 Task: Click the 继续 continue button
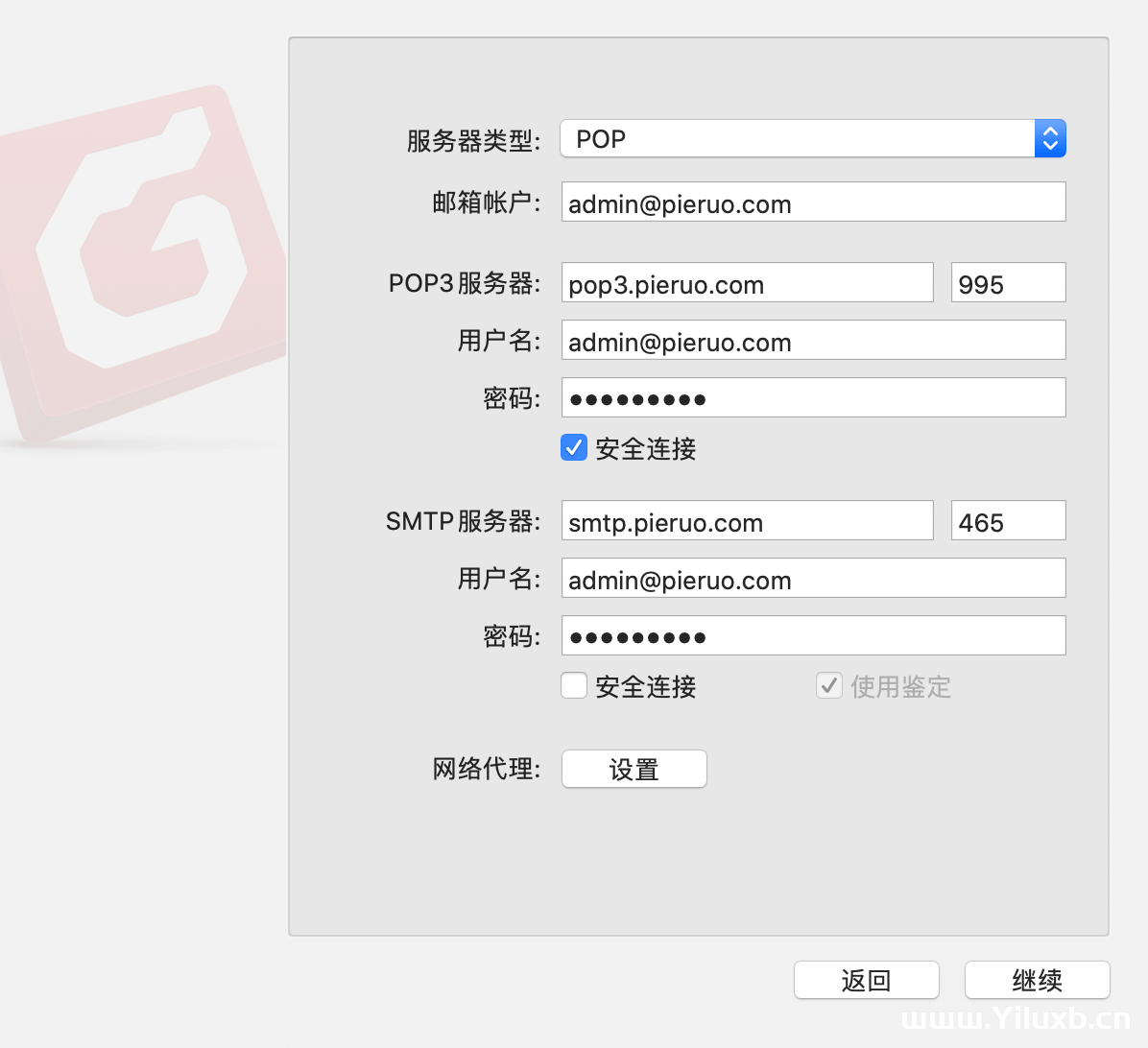(x=1037, y=980)
